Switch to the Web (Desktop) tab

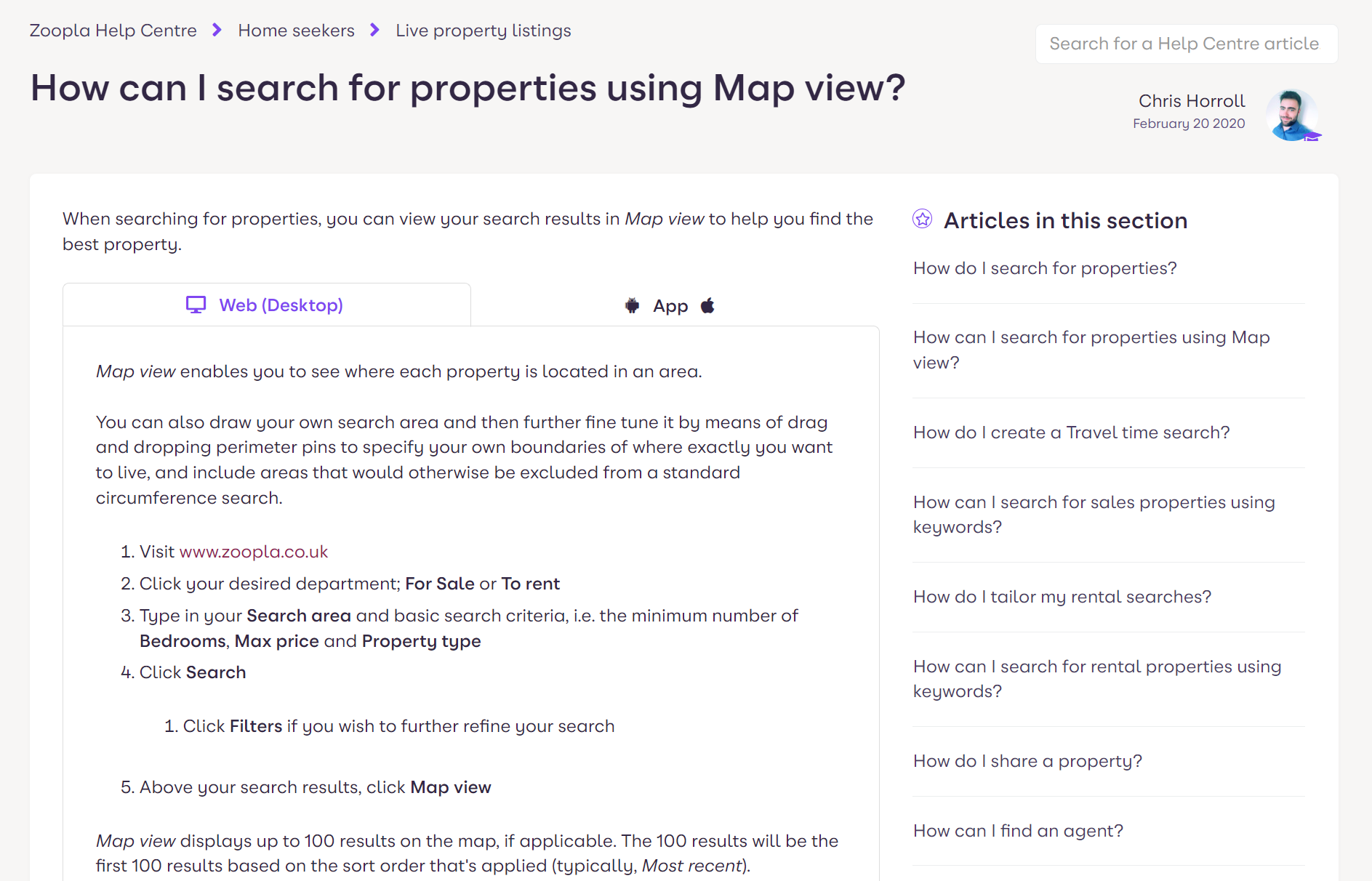pyautogui.click(x=267, y=305)
